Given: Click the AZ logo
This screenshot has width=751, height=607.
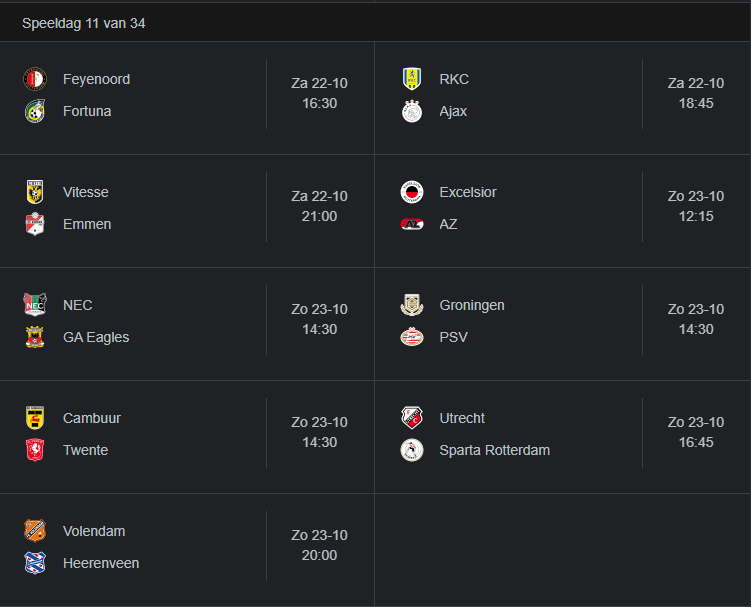Looking at the screenshot, I should point(411,224).
